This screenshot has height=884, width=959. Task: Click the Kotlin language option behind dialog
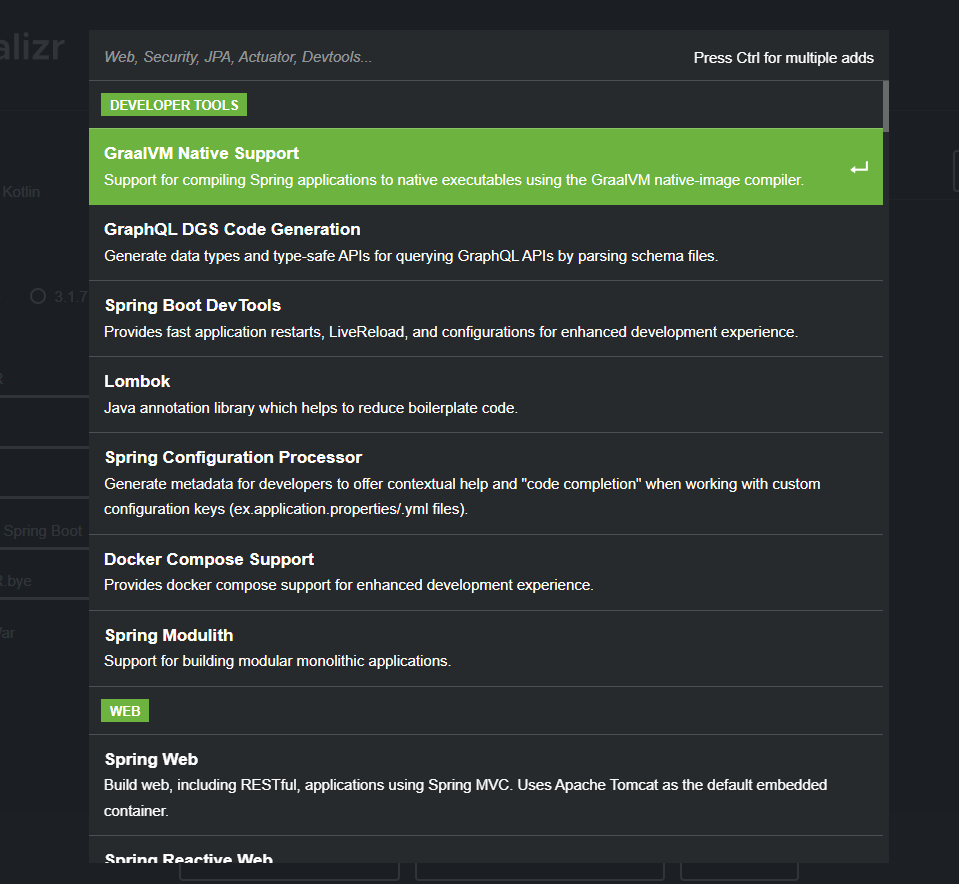point(21,192)
